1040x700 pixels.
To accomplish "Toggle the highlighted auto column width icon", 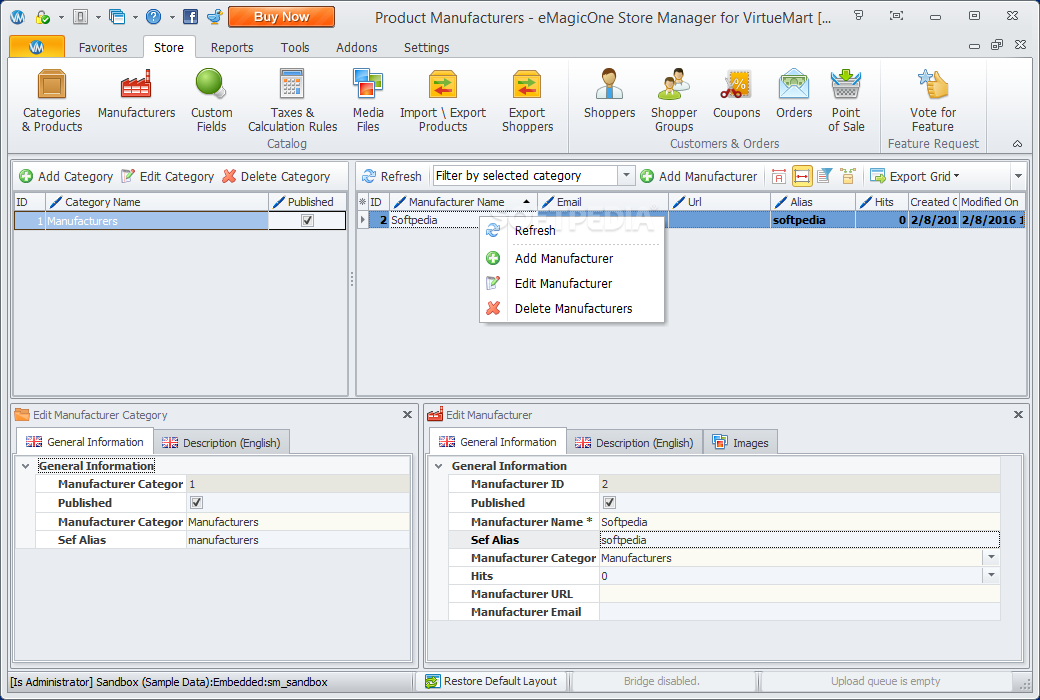I will tap(802, 176).
